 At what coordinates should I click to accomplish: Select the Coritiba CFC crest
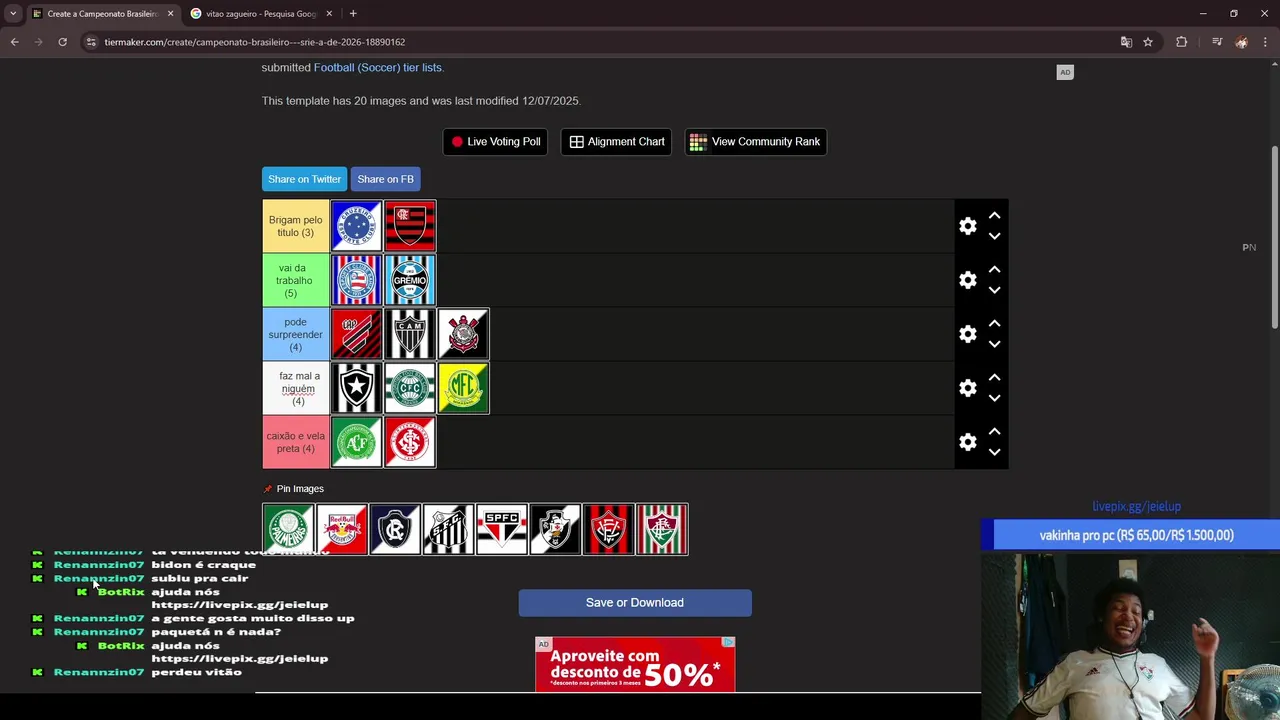coord(410,388)
